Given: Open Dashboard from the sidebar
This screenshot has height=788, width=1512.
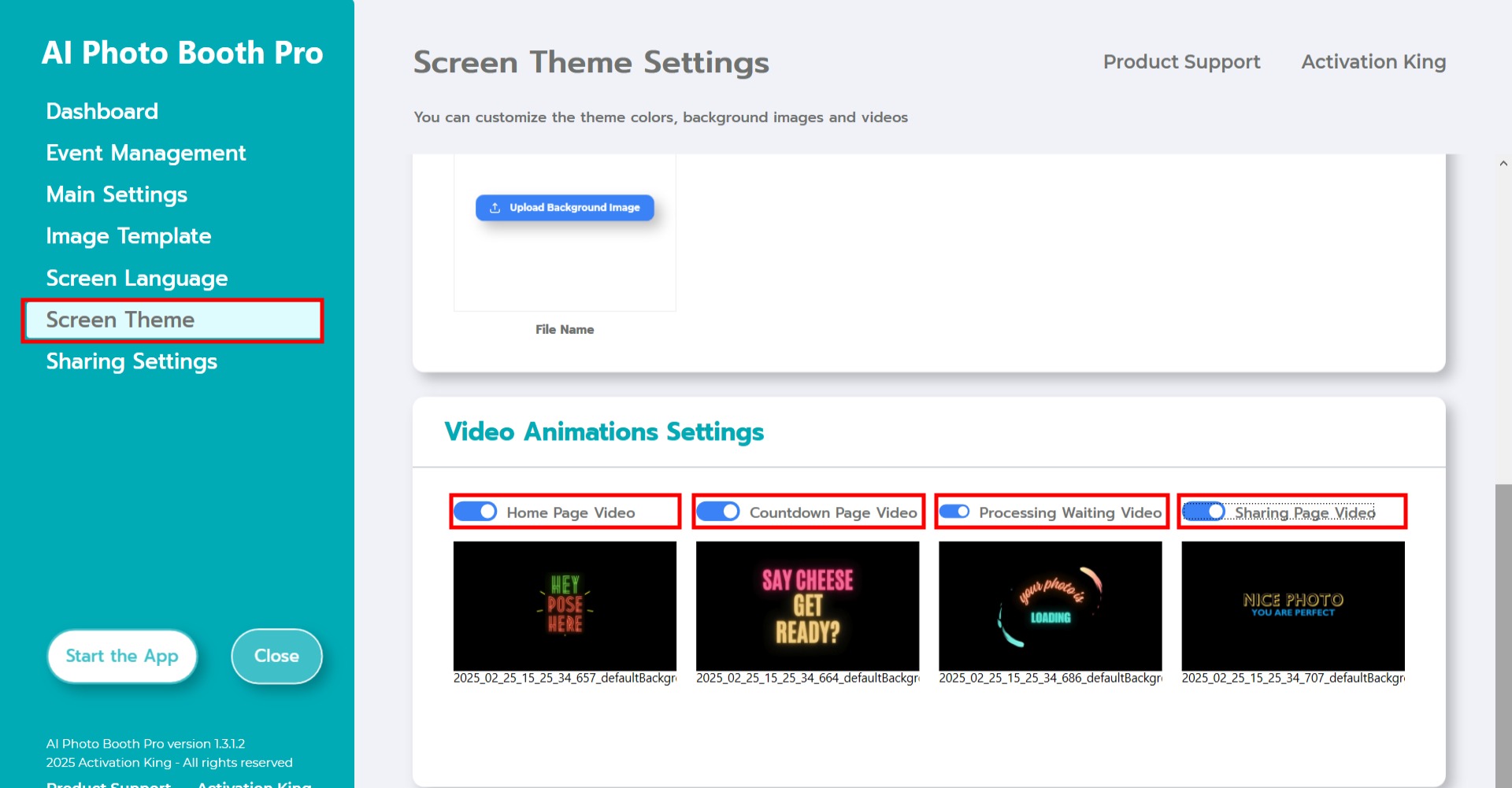Looking at the screenshot, I should point(102,112).
